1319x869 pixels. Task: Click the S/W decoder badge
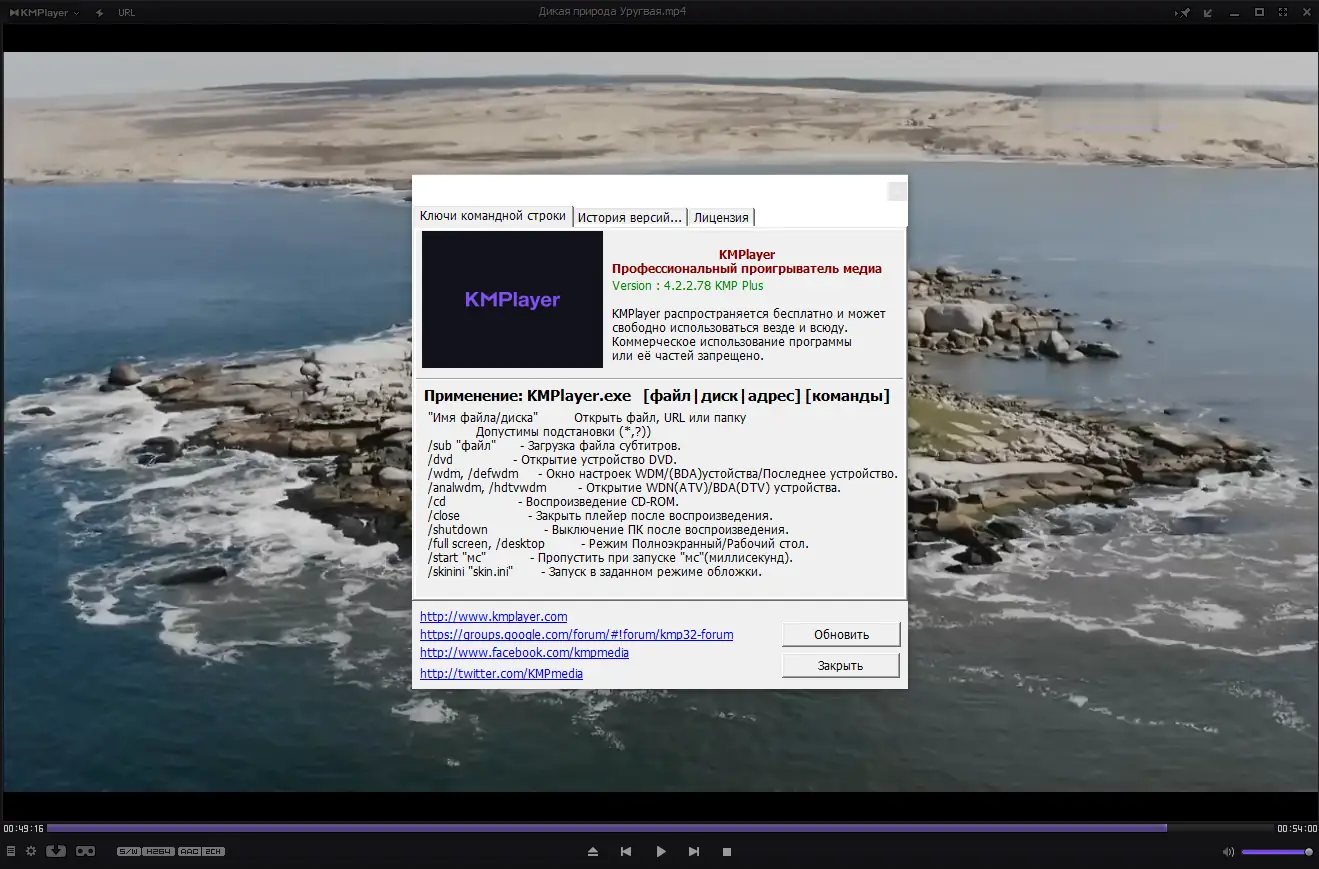pos(128,852)
